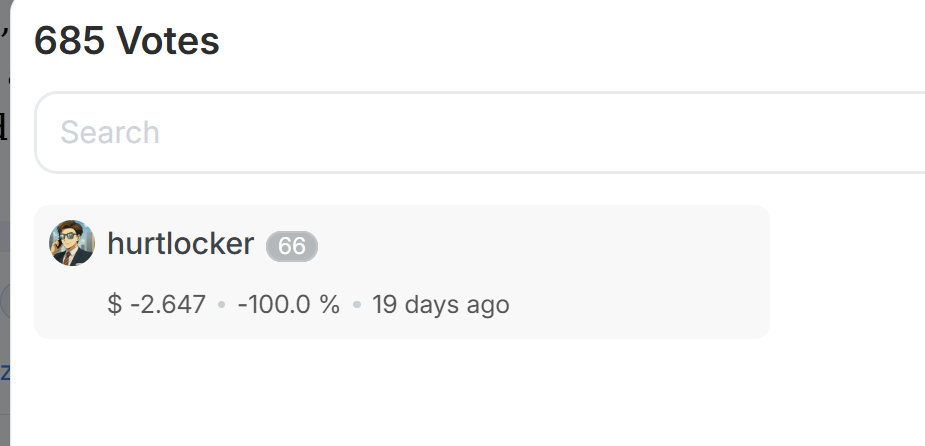925x446 pixels.
Task: Click the number 685 in the heading
Action: 70,41
